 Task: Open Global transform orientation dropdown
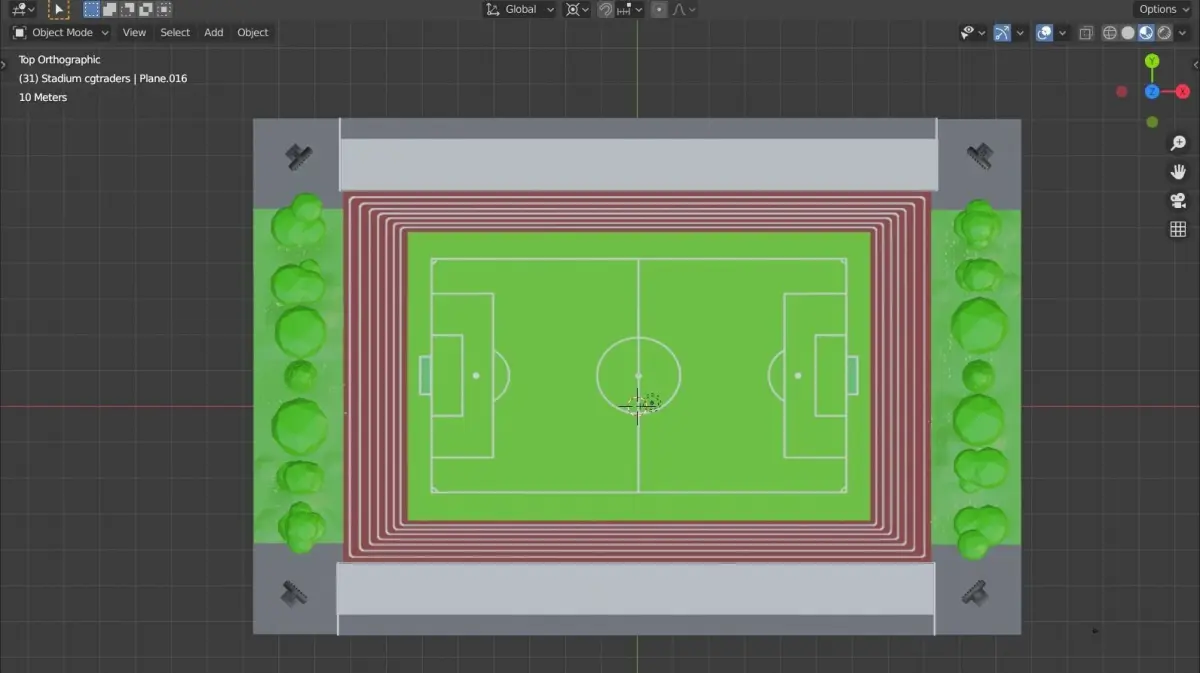(520, 9)
